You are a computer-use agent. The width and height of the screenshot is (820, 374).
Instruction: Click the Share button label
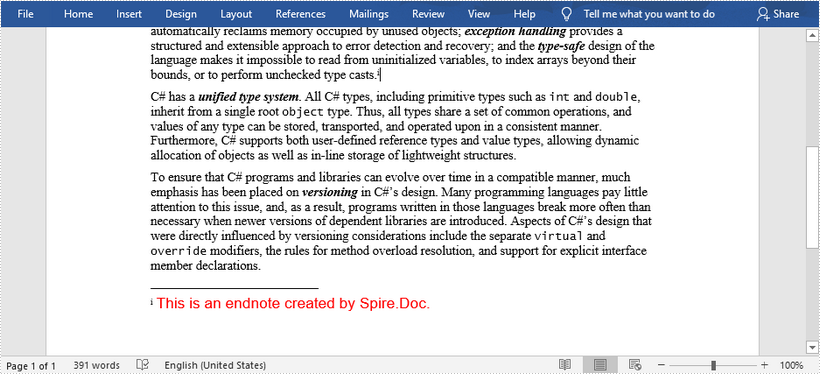coord(786,14)
